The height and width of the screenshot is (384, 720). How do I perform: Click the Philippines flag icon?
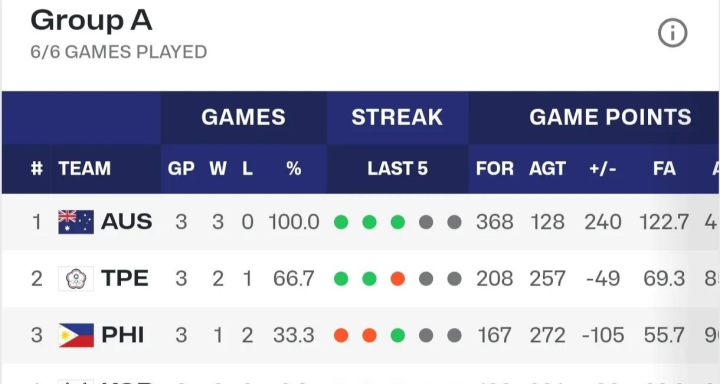(x=76, y=335)
